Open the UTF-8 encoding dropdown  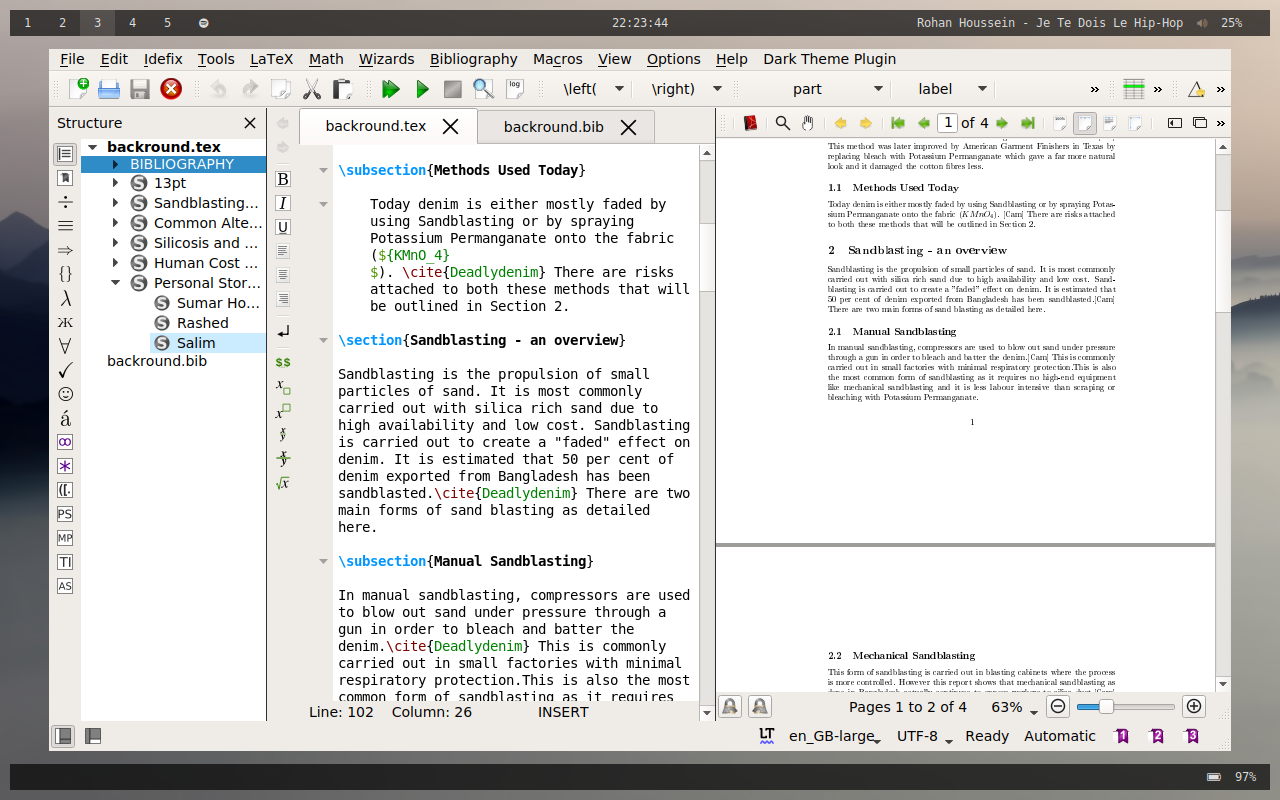pos(925,736)
